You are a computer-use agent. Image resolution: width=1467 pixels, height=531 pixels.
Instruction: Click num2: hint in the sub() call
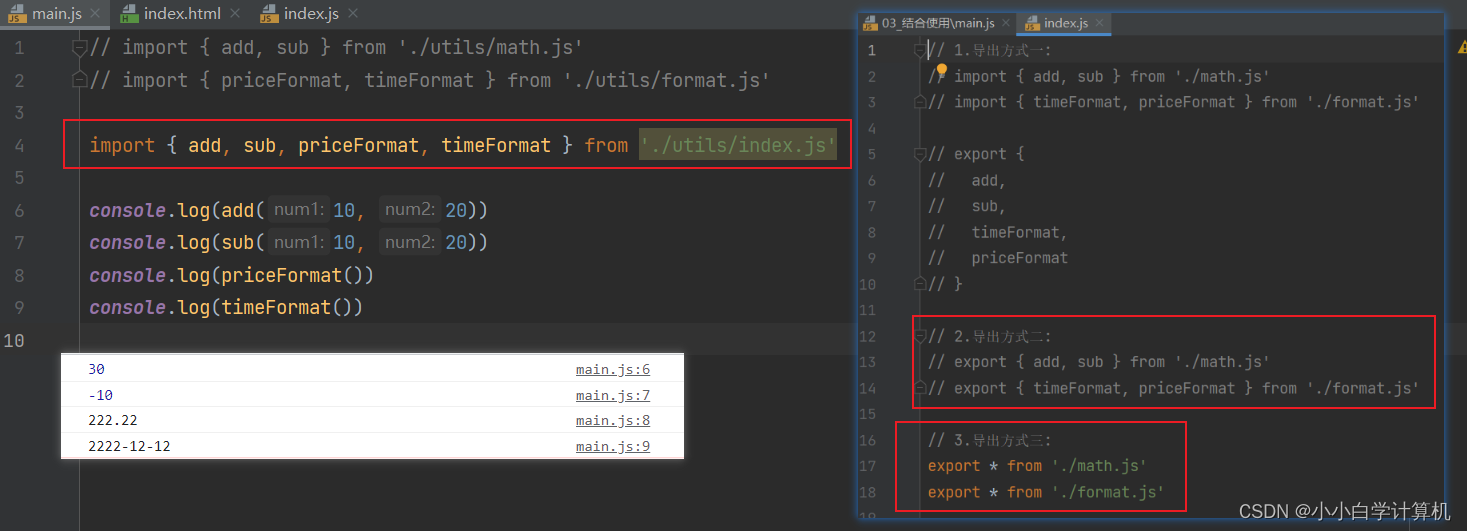click(410, 242)
